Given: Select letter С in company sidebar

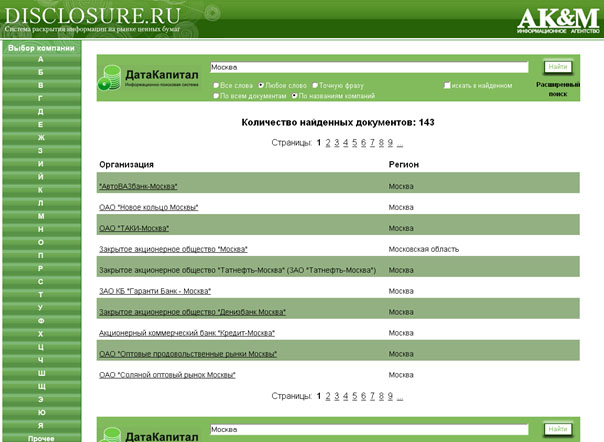Looking at the screenshot, I should click(41, 282).
